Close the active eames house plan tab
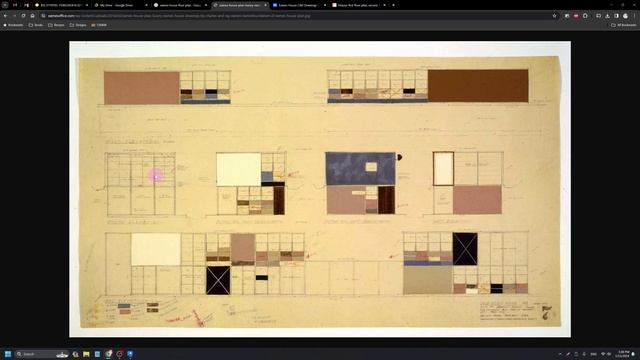 pos(265,5)
